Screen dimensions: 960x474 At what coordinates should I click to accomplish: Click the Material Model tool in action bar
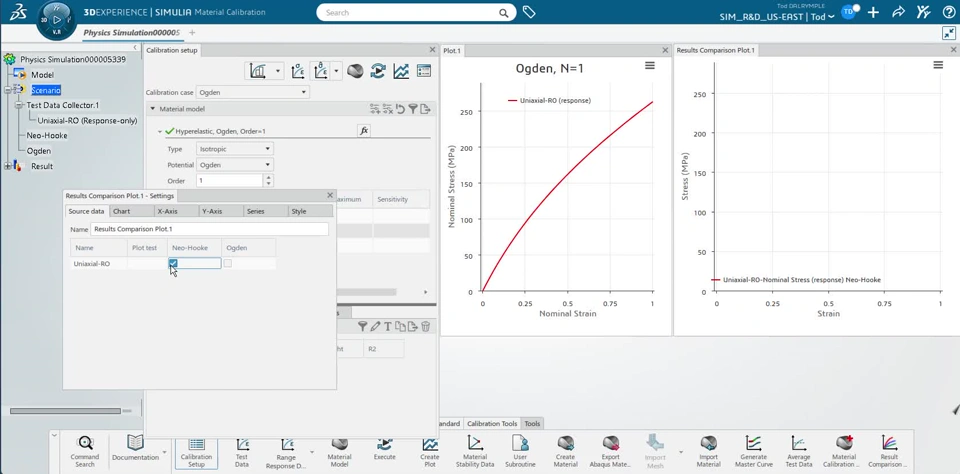click(x=340, y=452)
